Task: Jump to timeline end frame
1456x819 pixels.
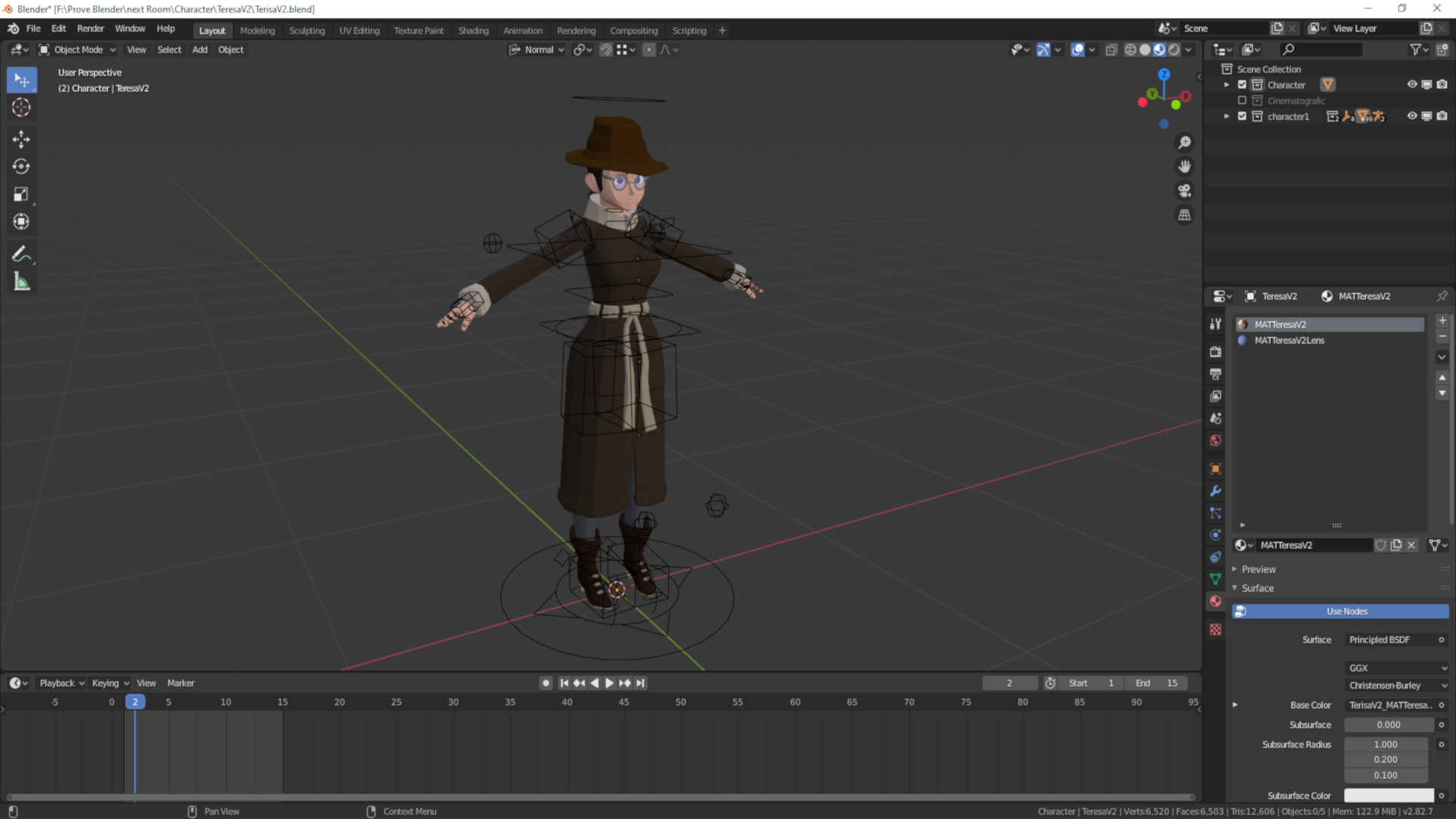Action: [x=641, y=683]
